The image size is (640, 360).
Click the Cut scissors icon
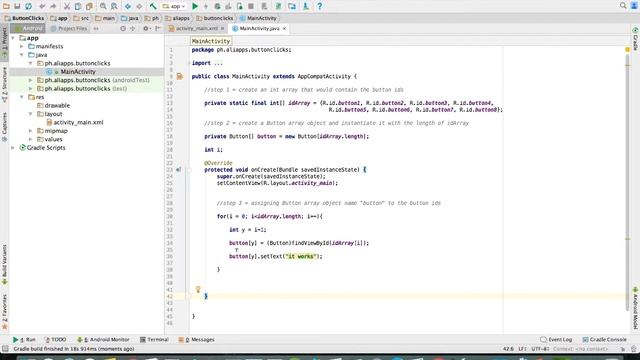click(67, 6)
